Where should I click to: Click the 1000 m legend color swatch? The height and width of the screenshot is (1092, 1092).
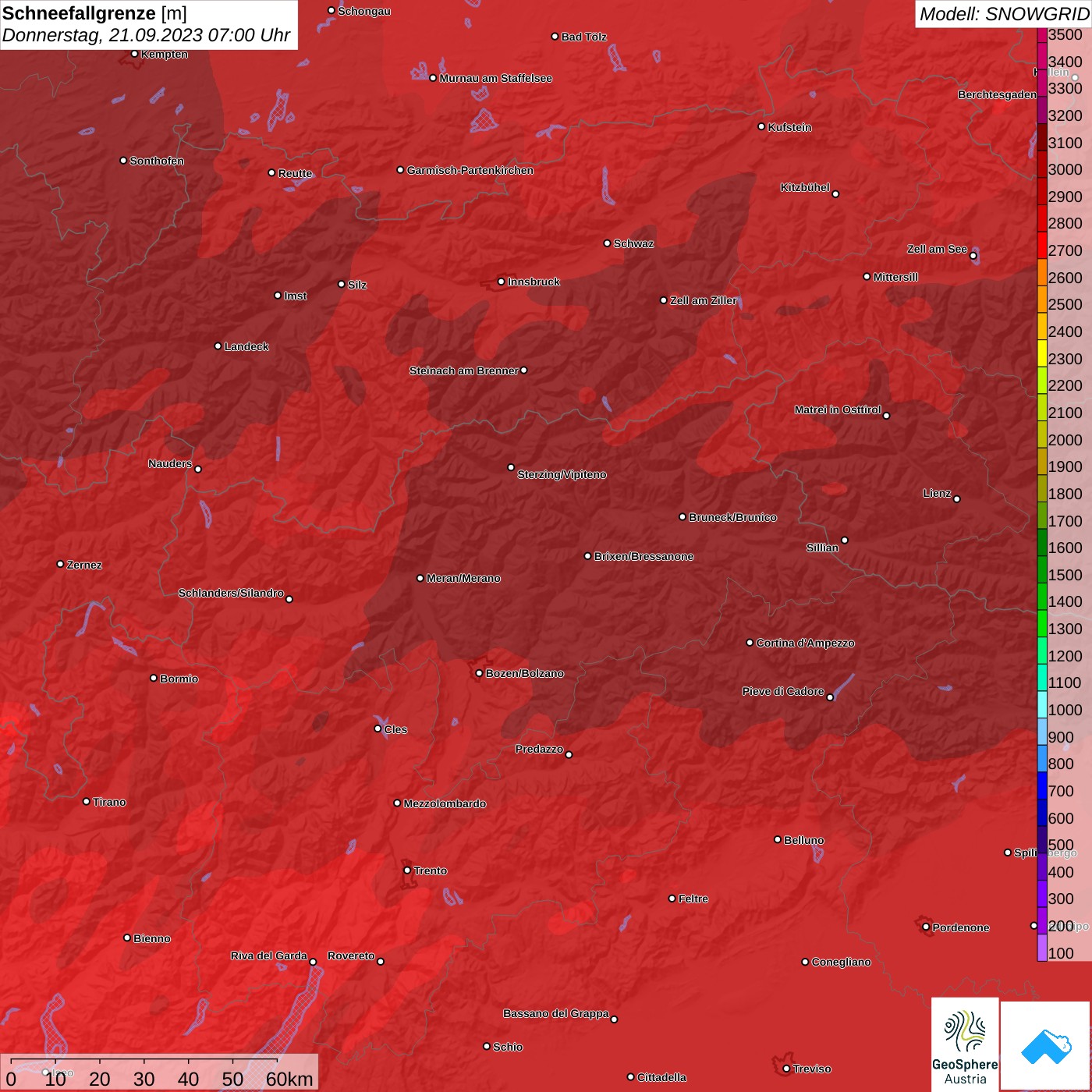coord(1042,704)
